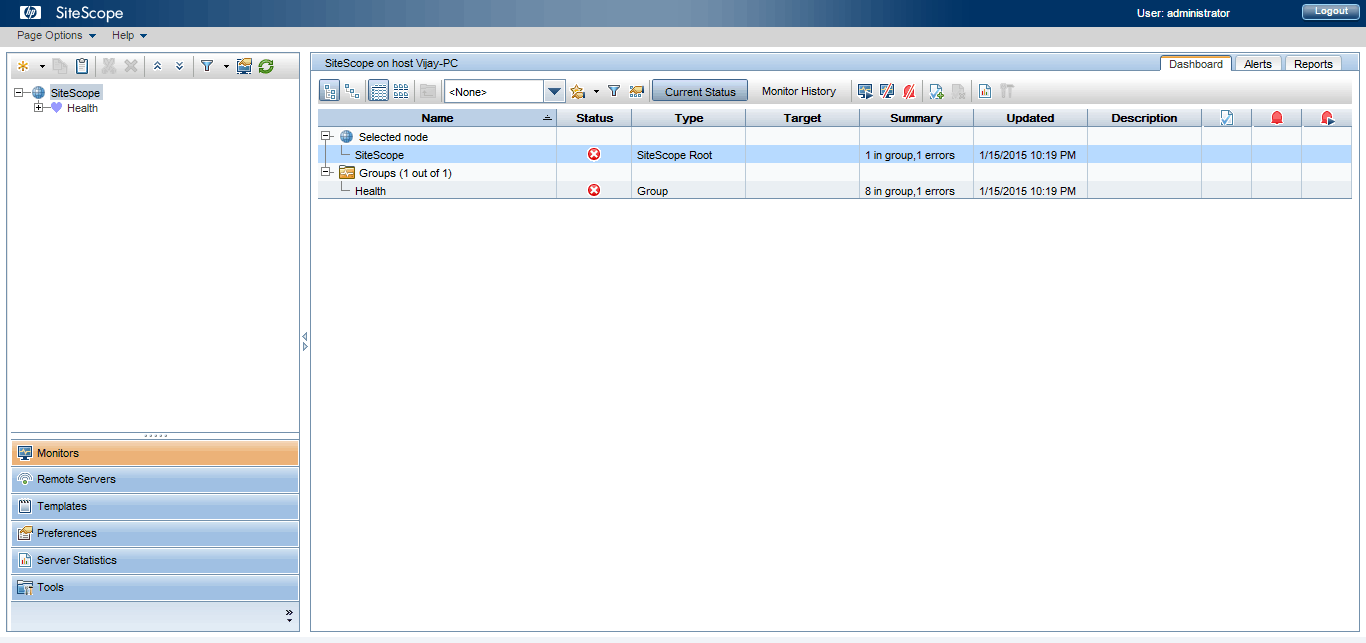
Task: Click the tree filter funnel icon
Action: (207, 66)
